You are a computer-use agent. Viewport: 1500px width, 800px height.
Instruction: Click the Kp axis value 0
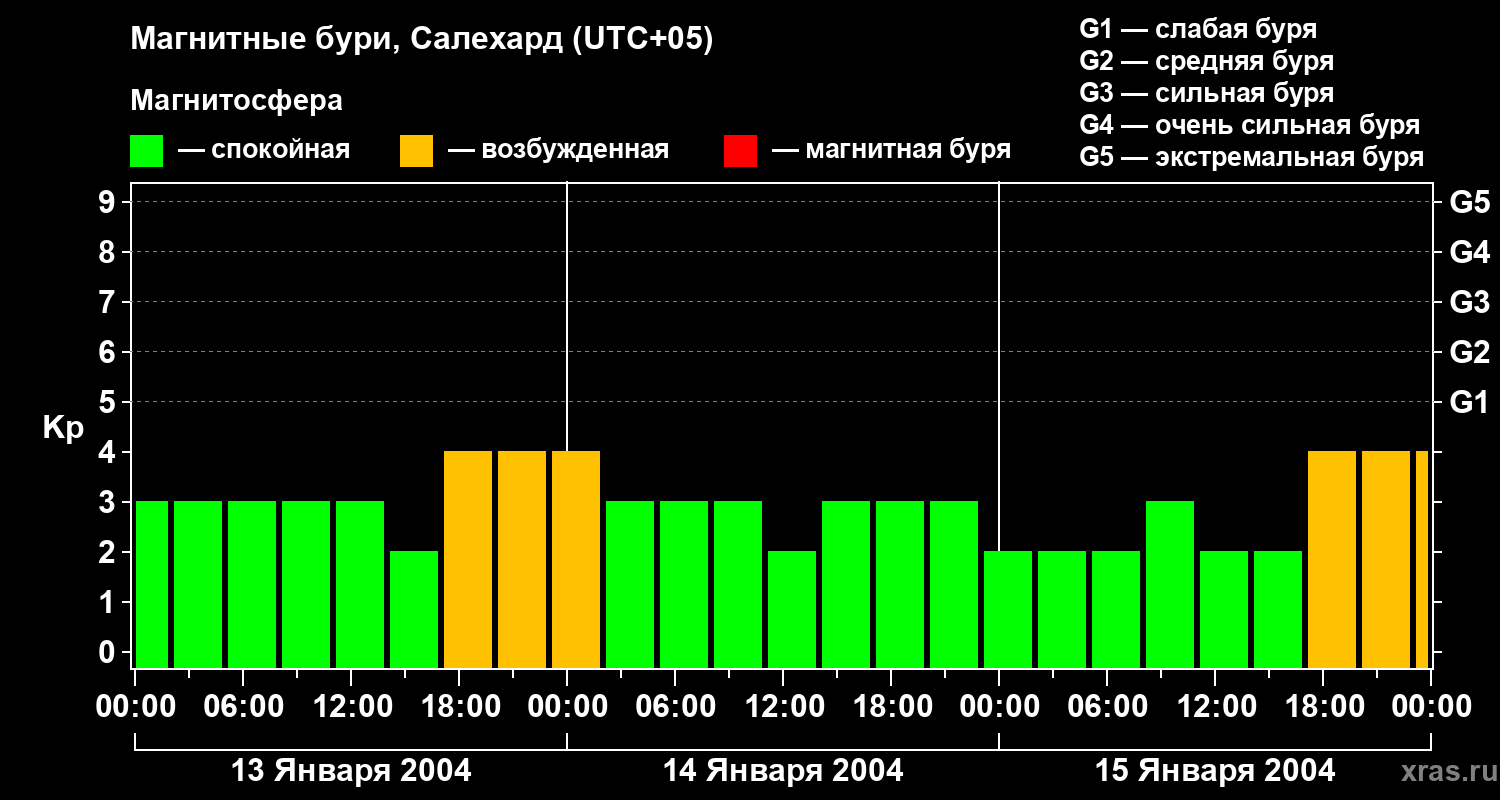click(x=109, y=652)
